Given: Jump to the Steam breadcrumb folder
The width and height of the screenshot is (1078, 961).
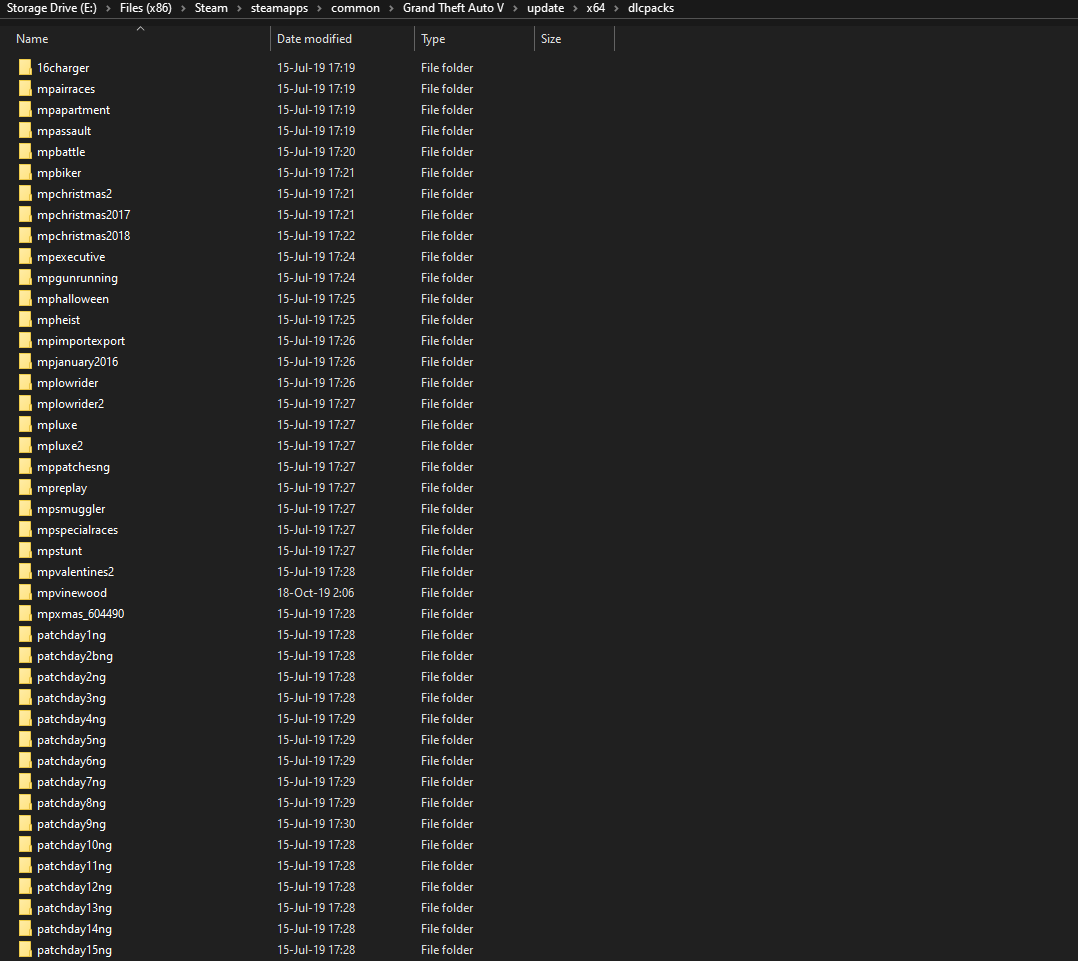Looking at the screenshot, I should (211, 8).
